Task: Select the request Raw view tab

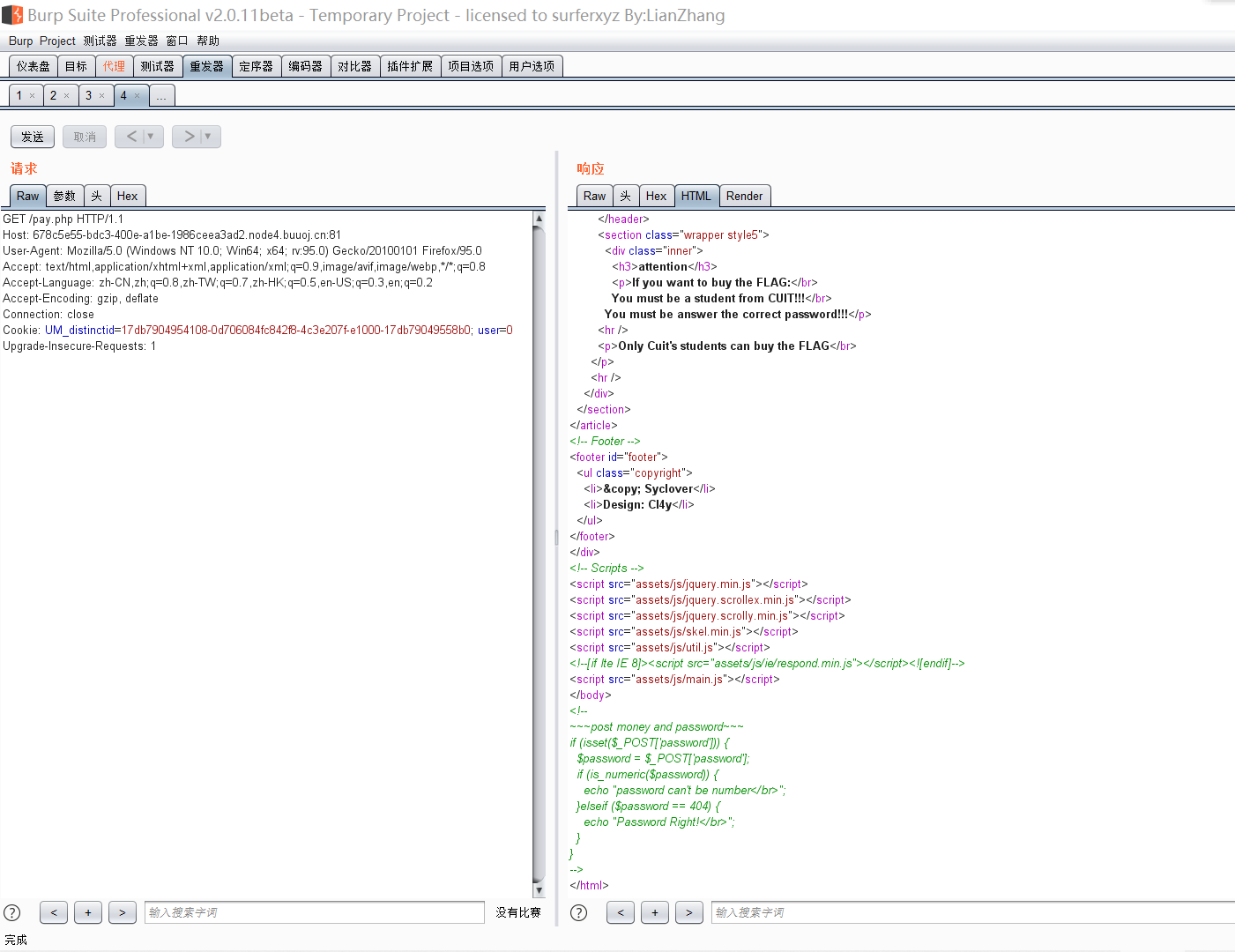Action: 28,196
